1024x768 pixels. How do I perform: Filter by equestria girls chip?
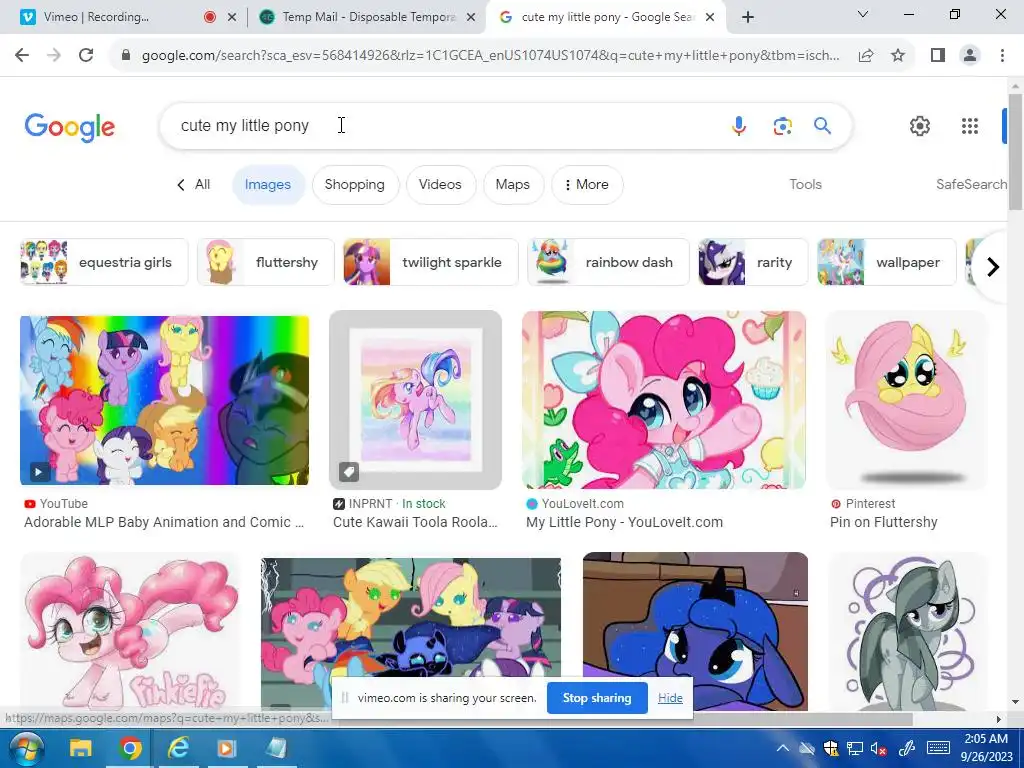[x=104, y=263]
